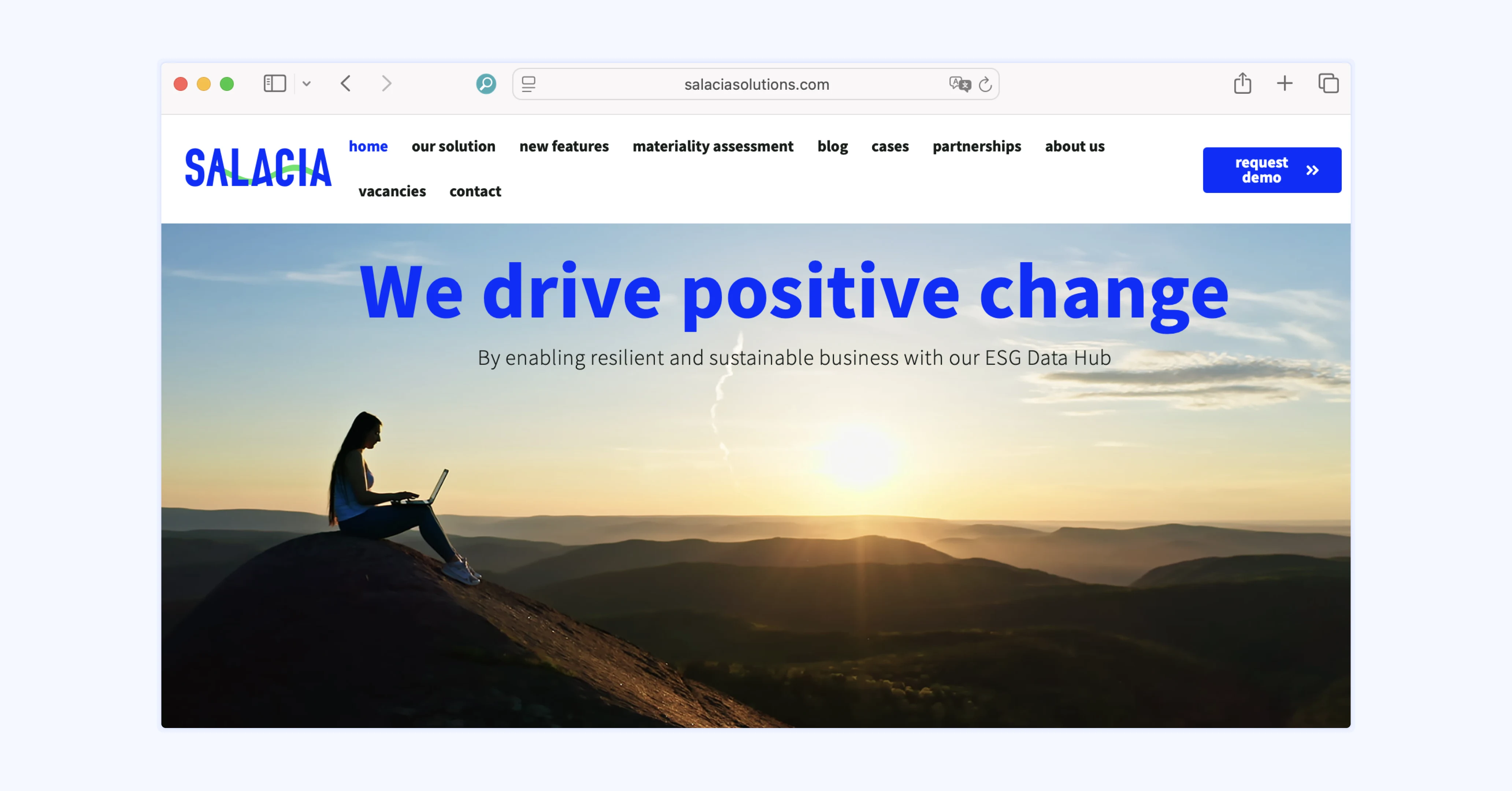Click the teal search extension icon
This screenshot has width=1512, height=791.
coord(486,84)
